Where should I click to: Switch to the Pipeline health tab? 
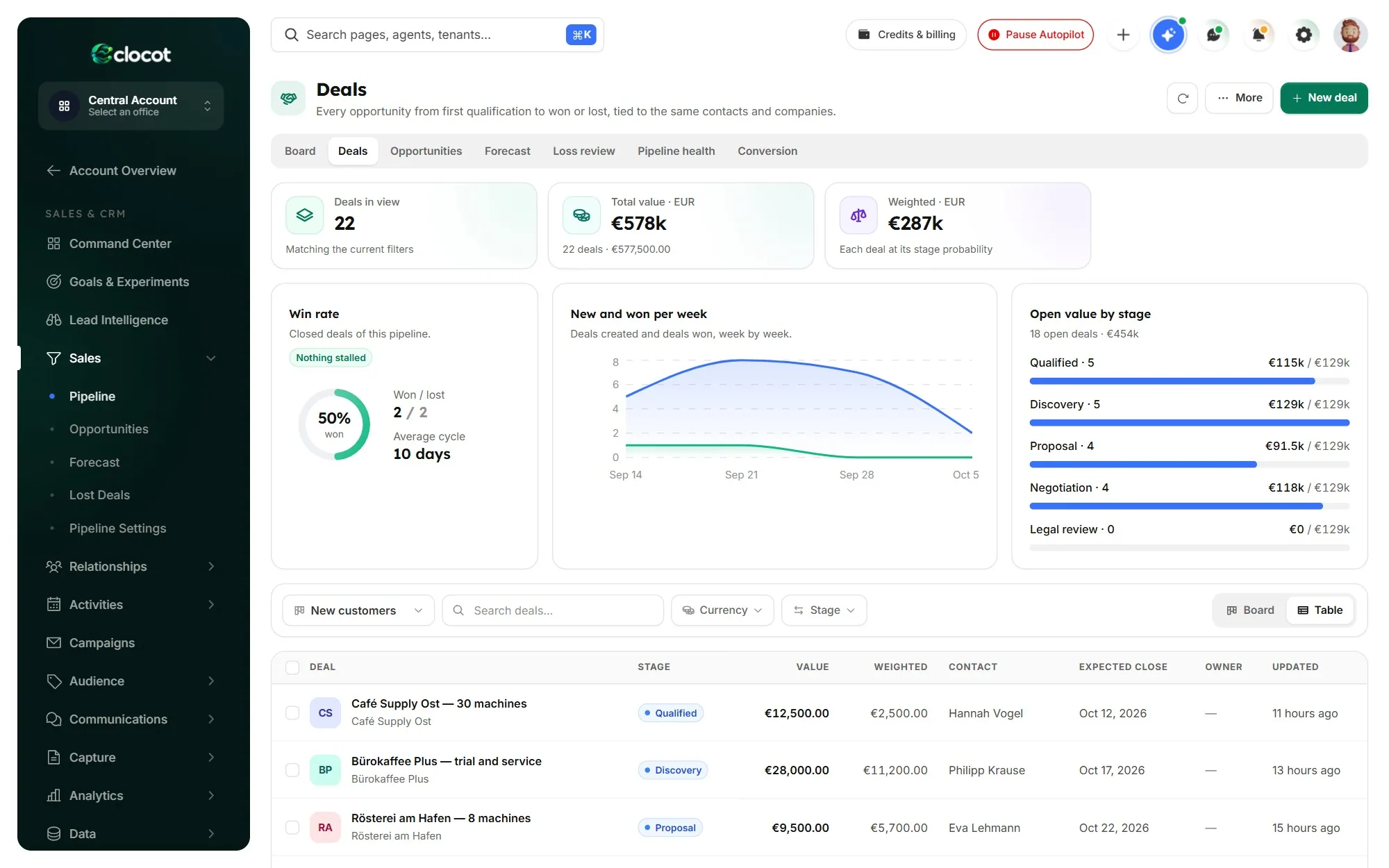pos(676,151)
